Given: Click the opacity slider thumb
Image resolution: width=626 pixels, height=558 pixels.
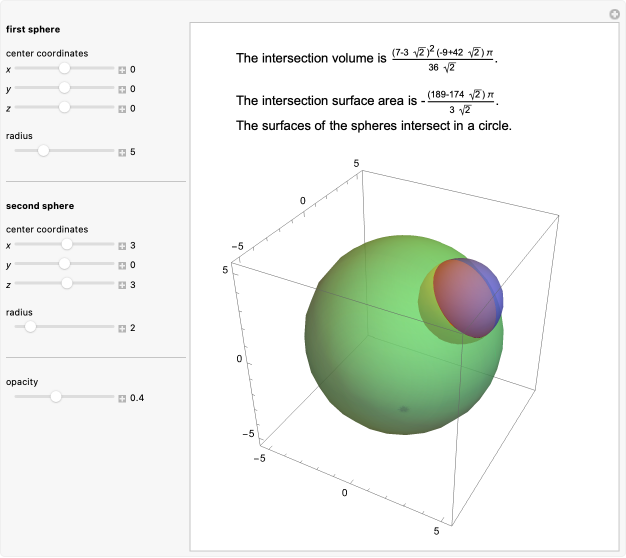Looking at the screenshot, I should [x=56, y=397].
